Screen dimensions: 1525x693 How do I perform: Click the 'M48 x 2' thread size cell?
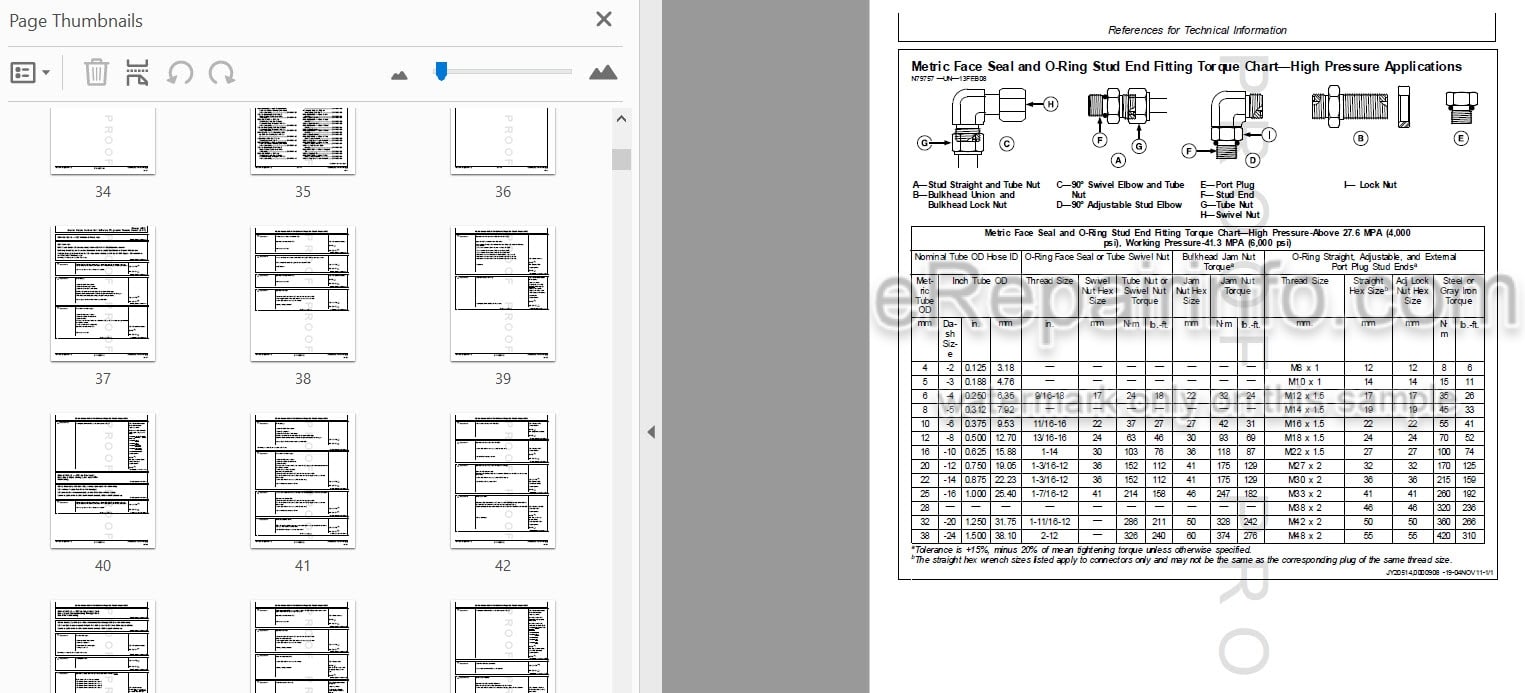pyautogui.click(x=1304, y=536)
